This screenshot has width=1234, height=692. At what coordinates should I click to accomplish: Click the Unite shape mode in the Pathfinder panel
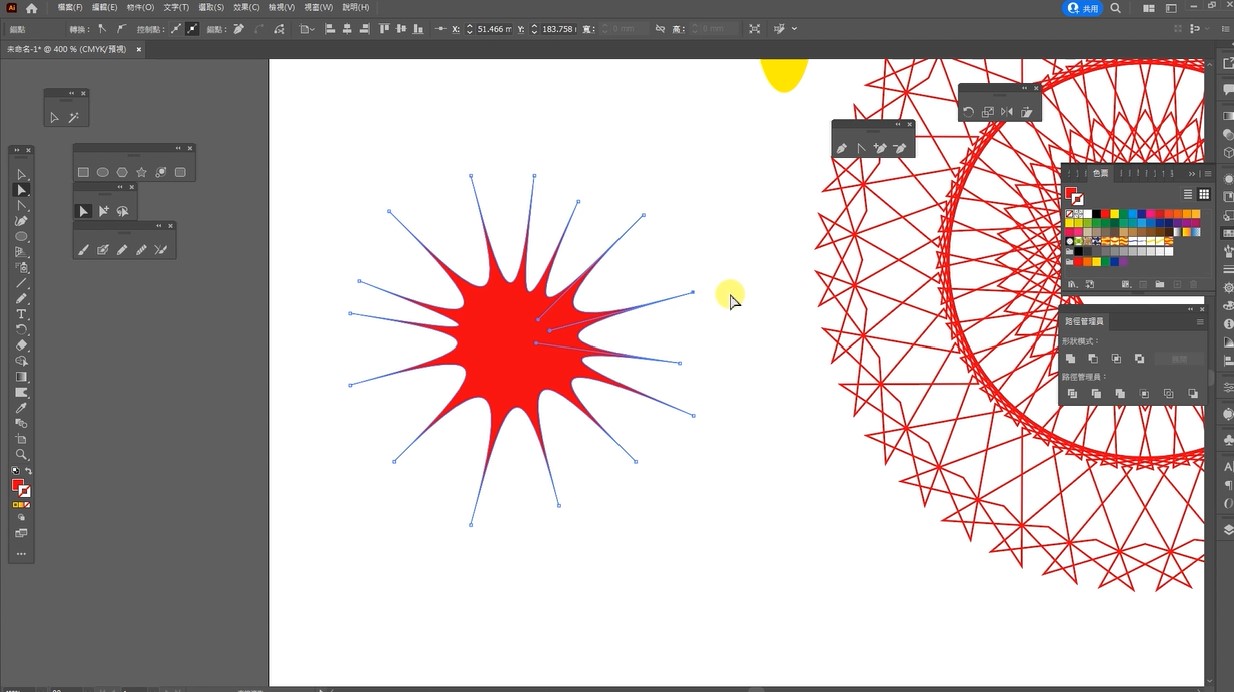(x=1071, y=358)
